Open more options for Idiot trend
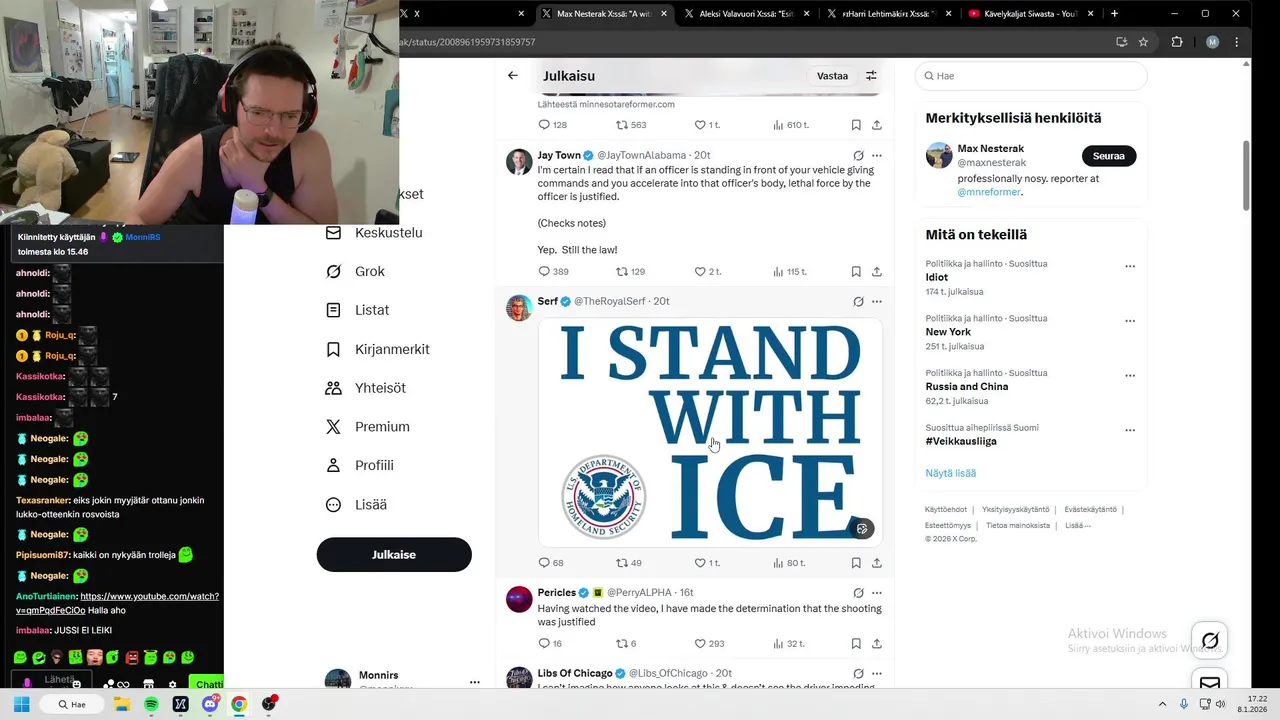 pos(1130,267)
